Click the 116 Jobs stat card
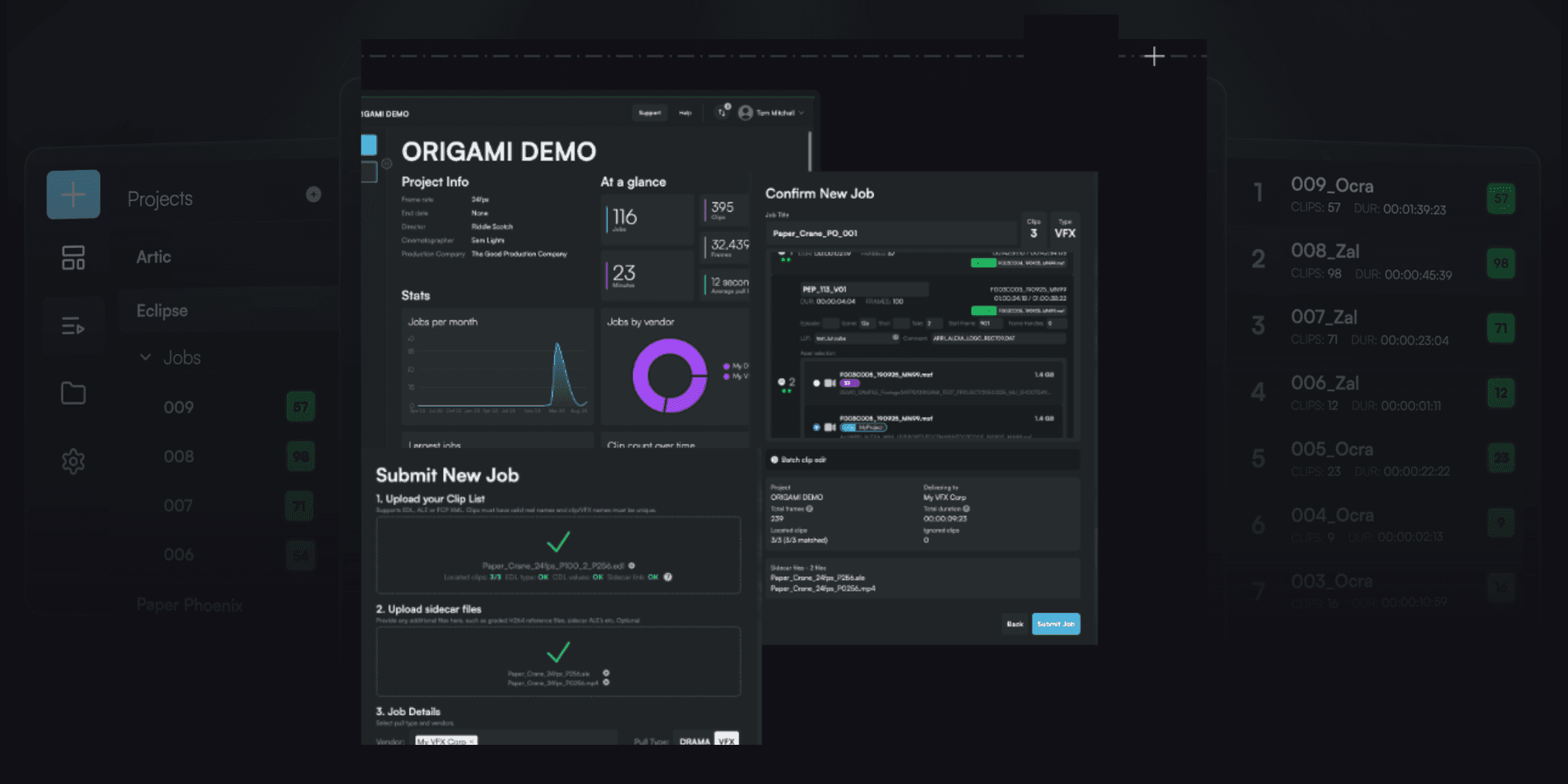The width and height of the screenshot is (1568, 784). [648, 220]
